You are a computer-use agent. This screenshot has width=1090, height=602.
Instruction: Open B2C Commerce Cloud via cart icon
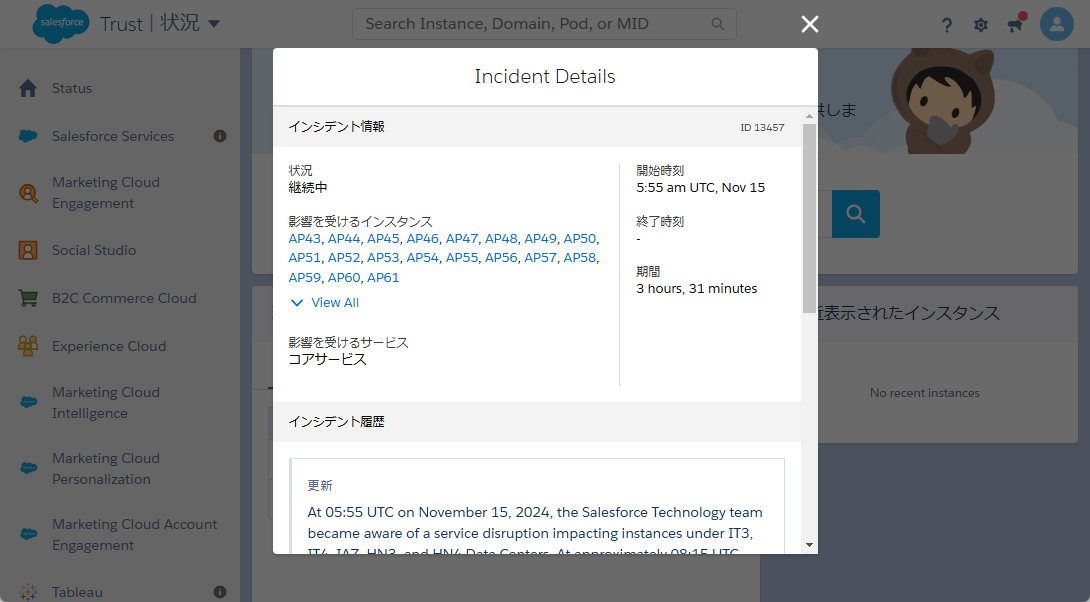pyautogui.click(x=28, y=297)
